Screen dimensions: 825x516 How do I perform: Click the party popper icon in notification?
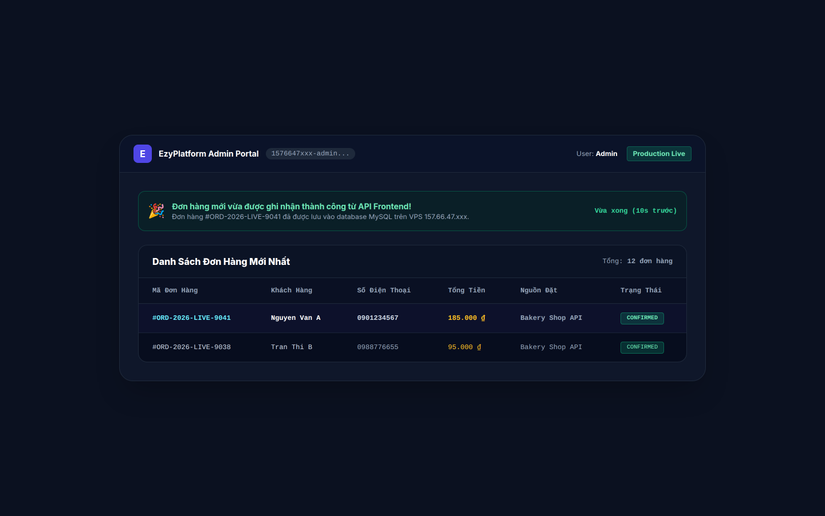[156, 211]
